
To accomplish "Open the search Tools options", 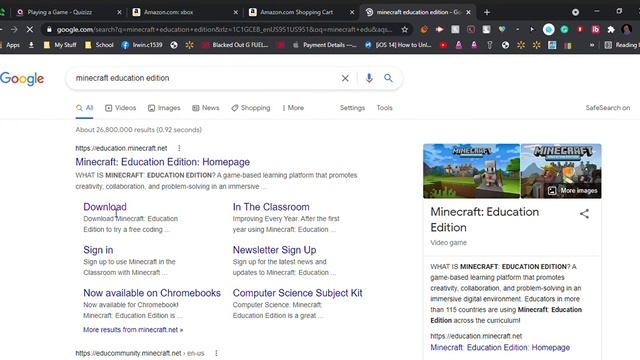I will 384,108.
